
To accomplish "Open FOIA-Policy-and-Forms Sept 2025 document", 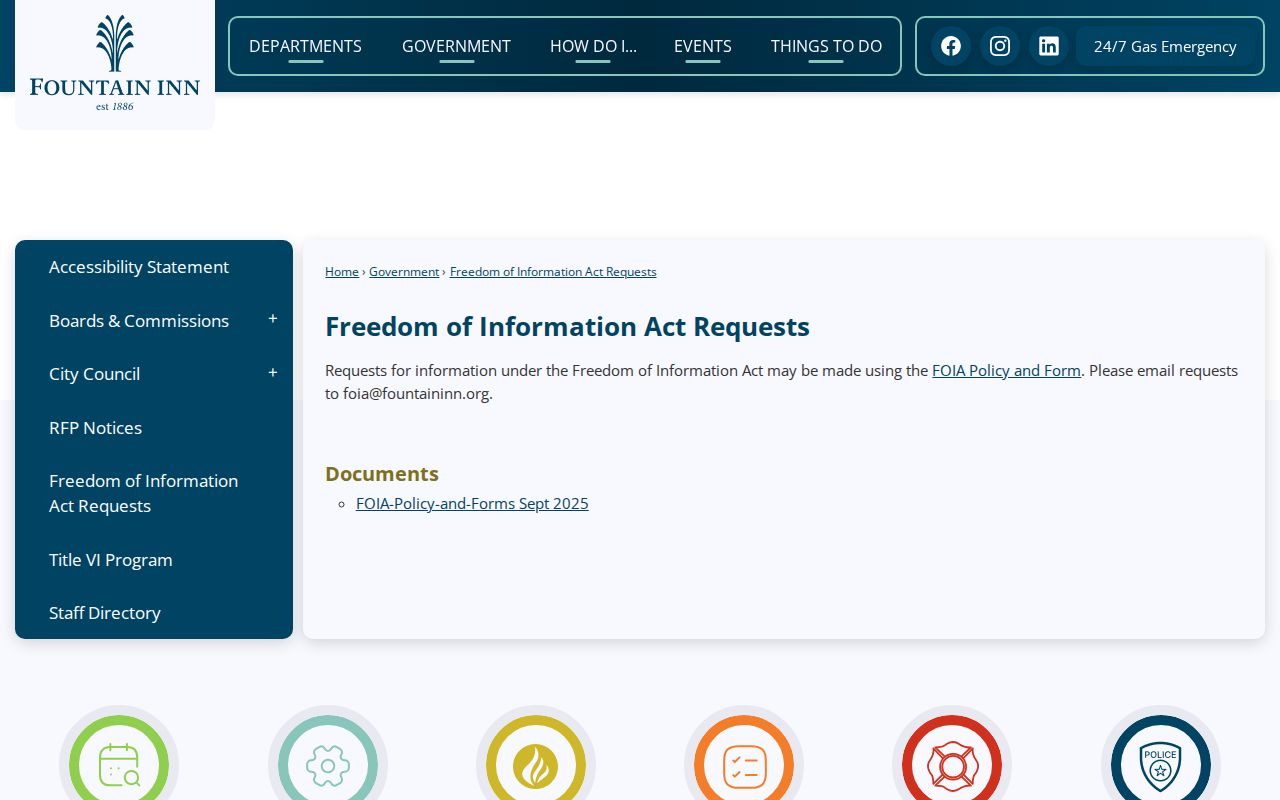I will click(x=472, y=503).
